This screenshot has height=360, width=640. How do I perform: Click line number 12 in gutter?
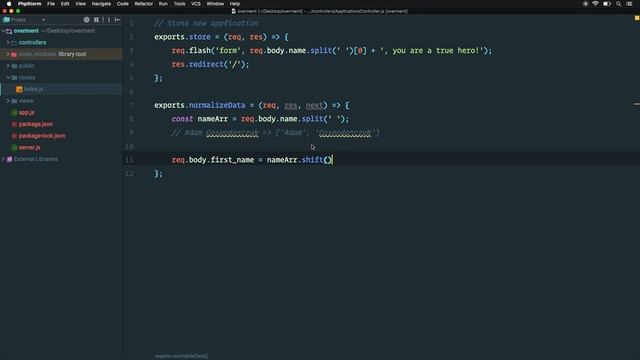(x=129, y=173)
